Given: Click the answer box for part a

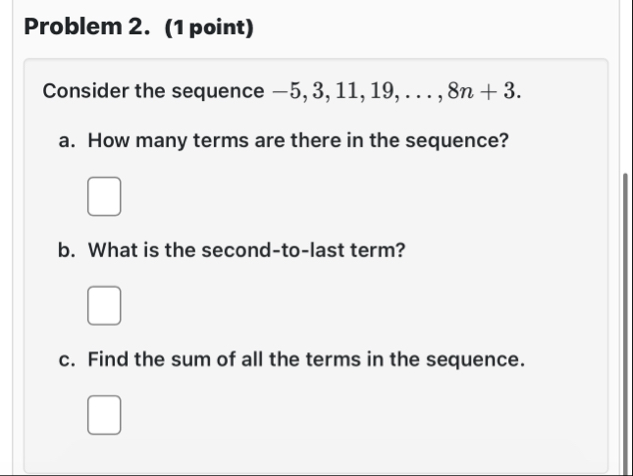Looking at the screenshot, I should coord(104,196).
